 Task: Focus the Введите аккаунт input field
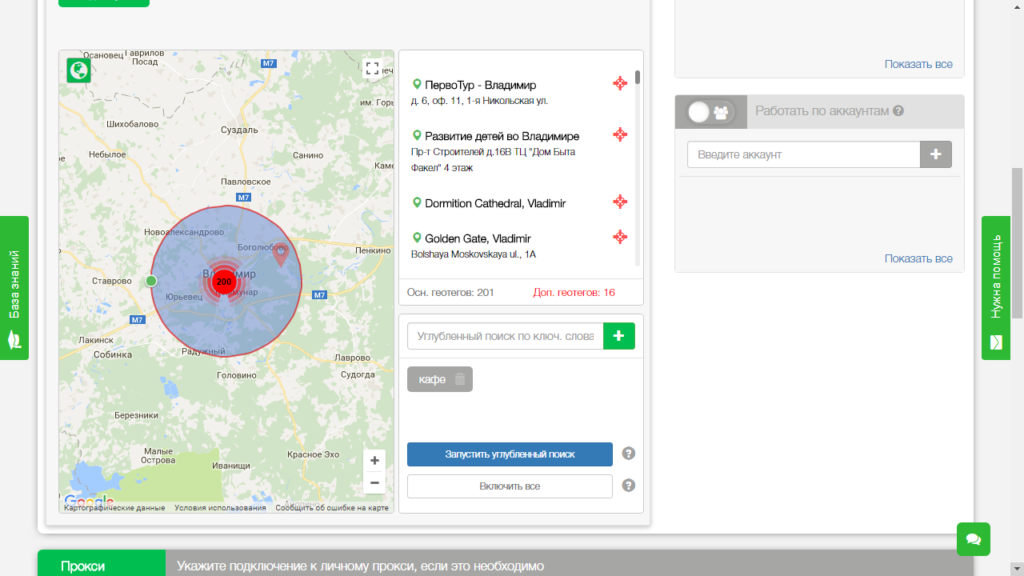[x=803, y=154]
